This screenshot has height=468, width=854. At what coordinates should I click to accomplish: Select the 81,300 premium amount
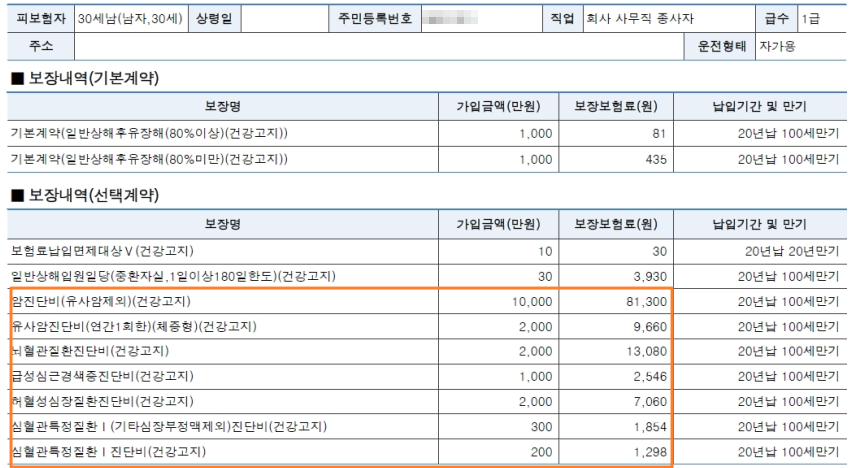[646, 302]
